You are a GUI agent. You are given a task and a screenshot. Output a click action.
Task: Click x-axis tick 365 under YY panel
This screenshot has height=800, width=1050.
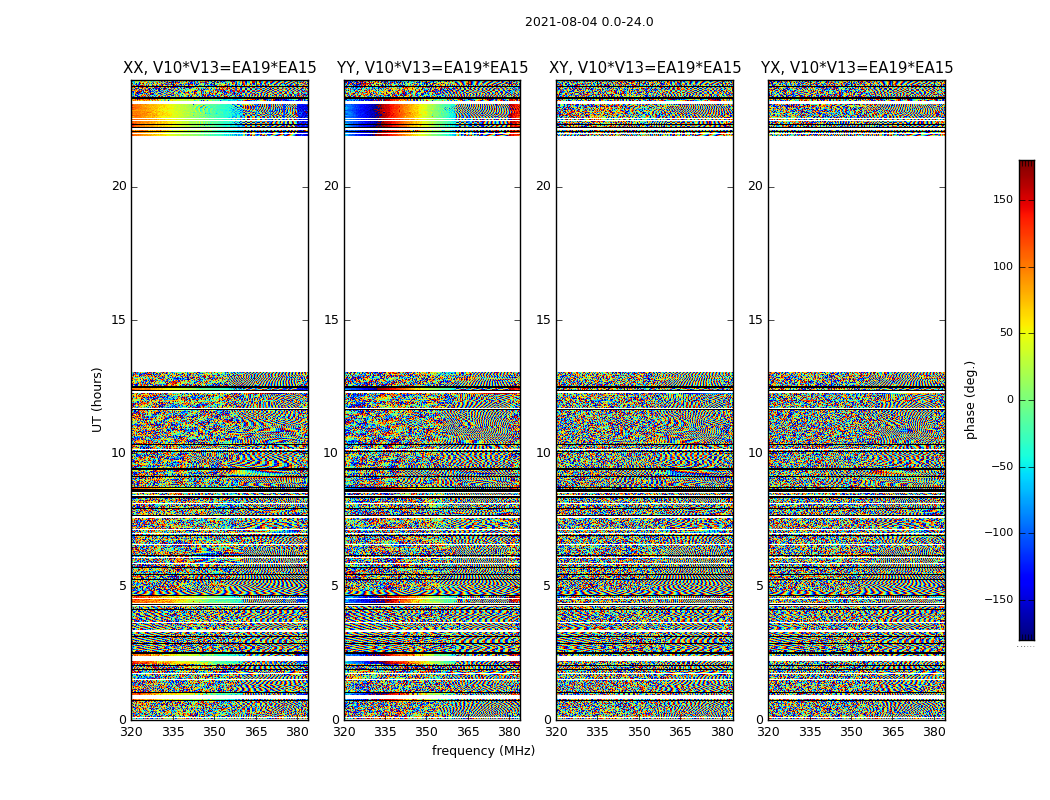[x=468, y=732]
